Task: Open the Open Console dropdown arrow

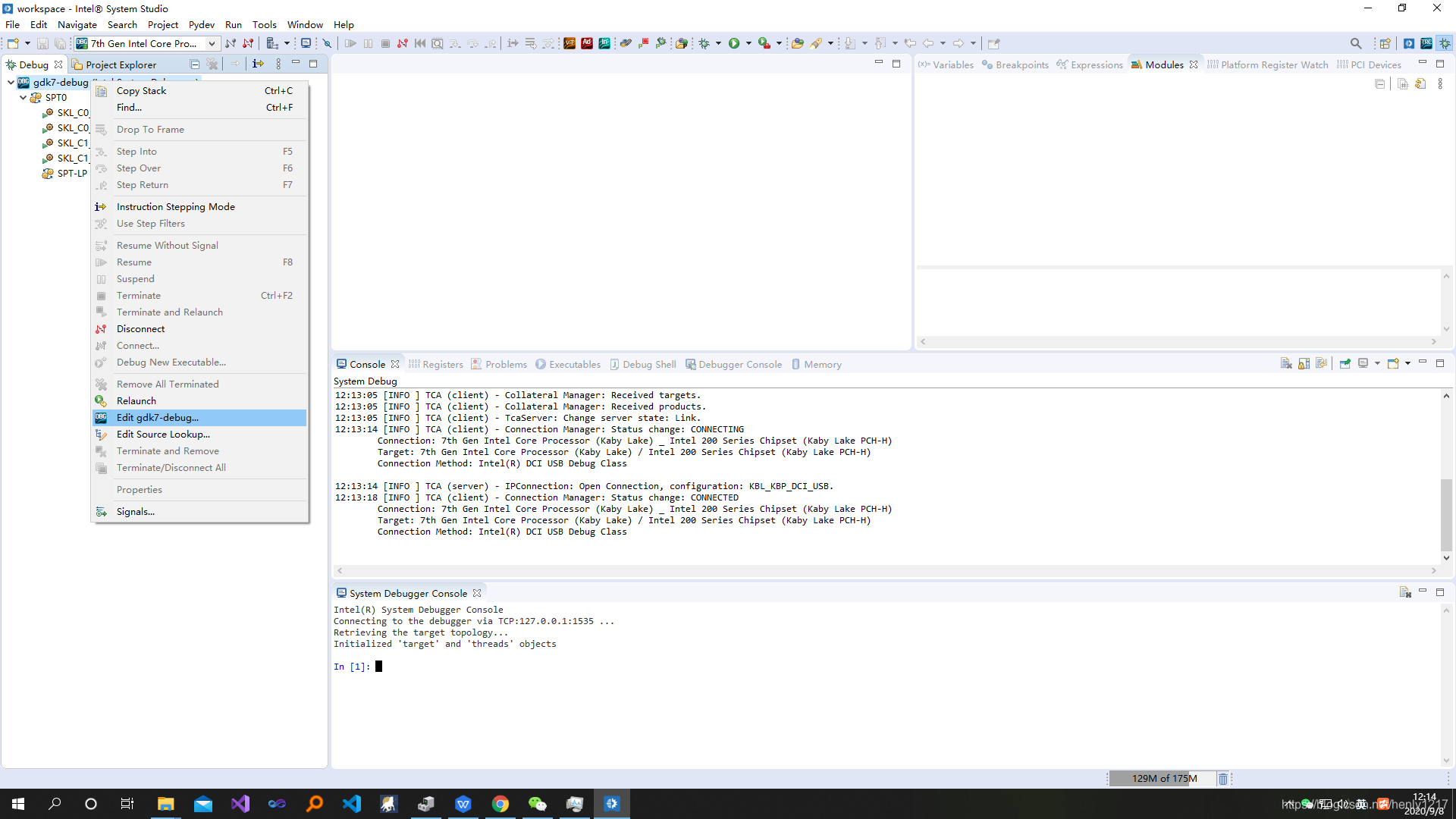Action: (x=1407, y=364)
